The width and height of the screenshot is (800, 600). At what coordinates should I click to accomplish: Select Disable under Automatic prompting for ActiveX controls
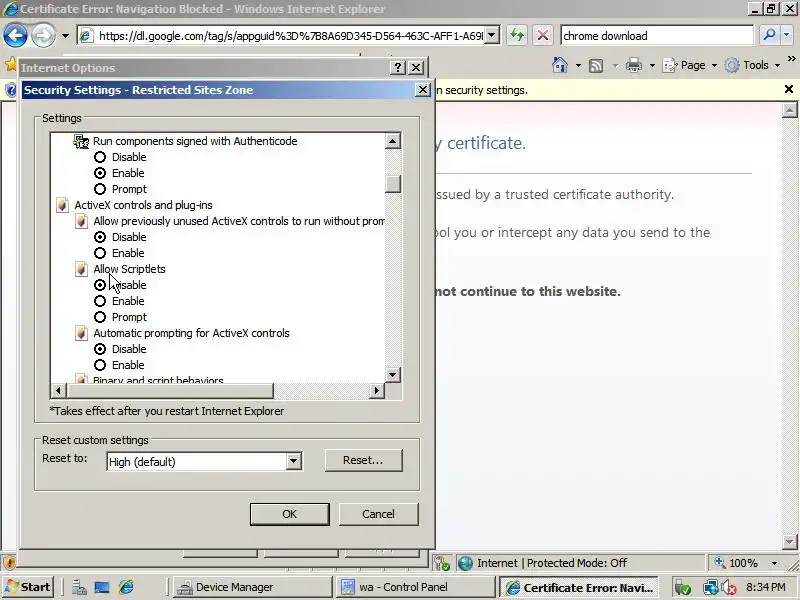[100, 349]
